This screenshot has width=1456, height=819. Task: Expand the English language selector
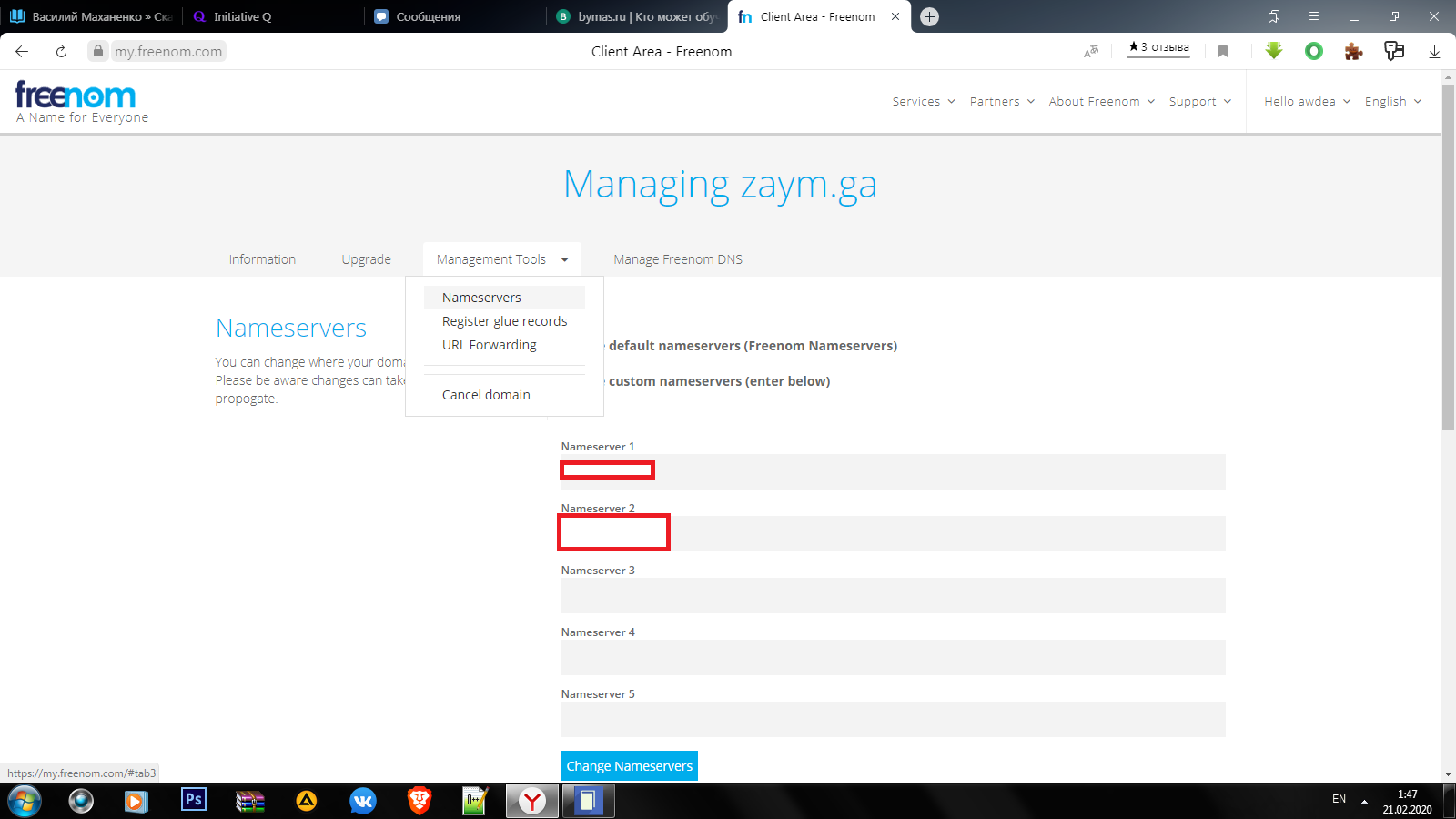tap(1392, 101)
